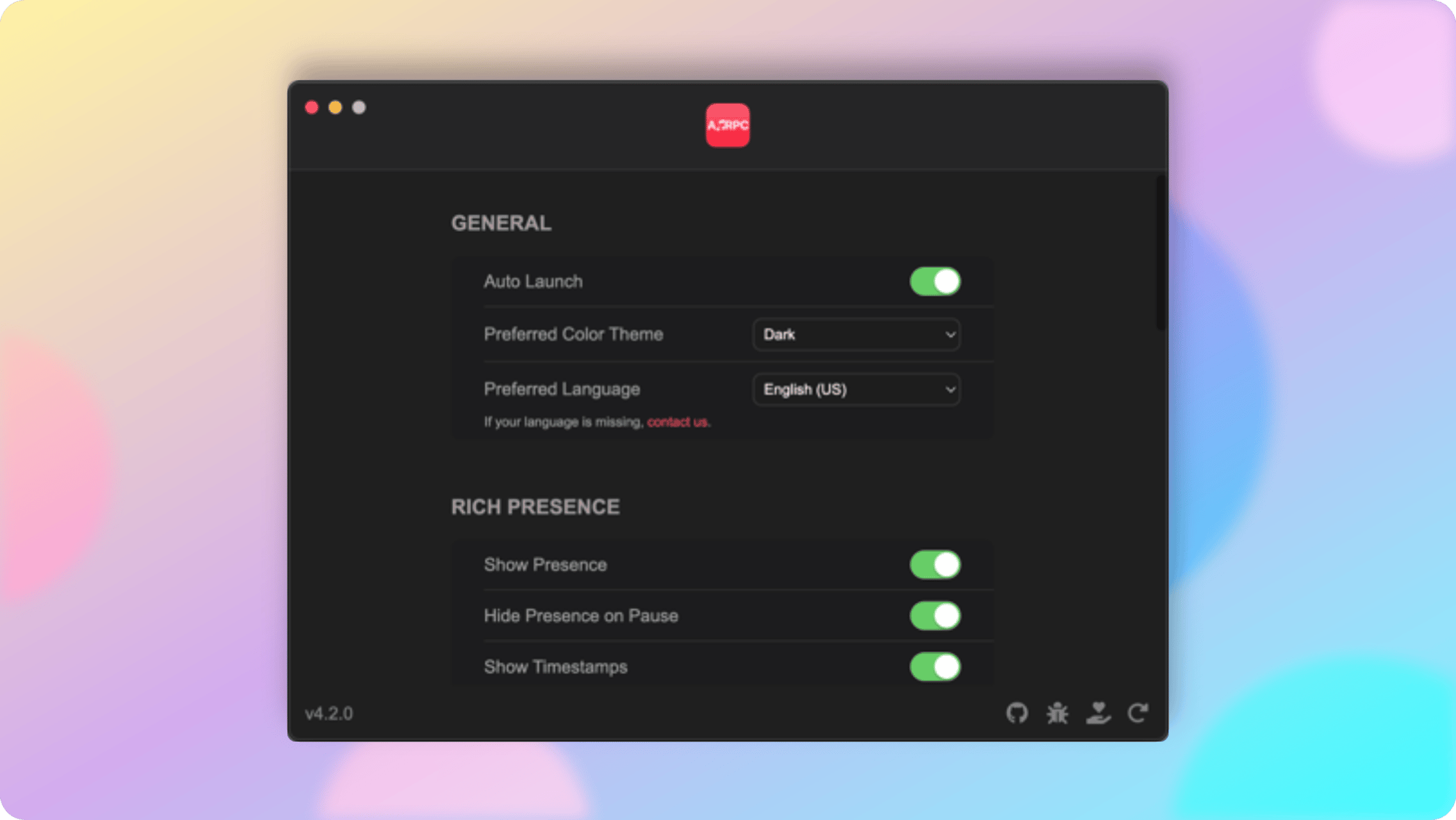Toggle Hide Presence on Pause

935,616
